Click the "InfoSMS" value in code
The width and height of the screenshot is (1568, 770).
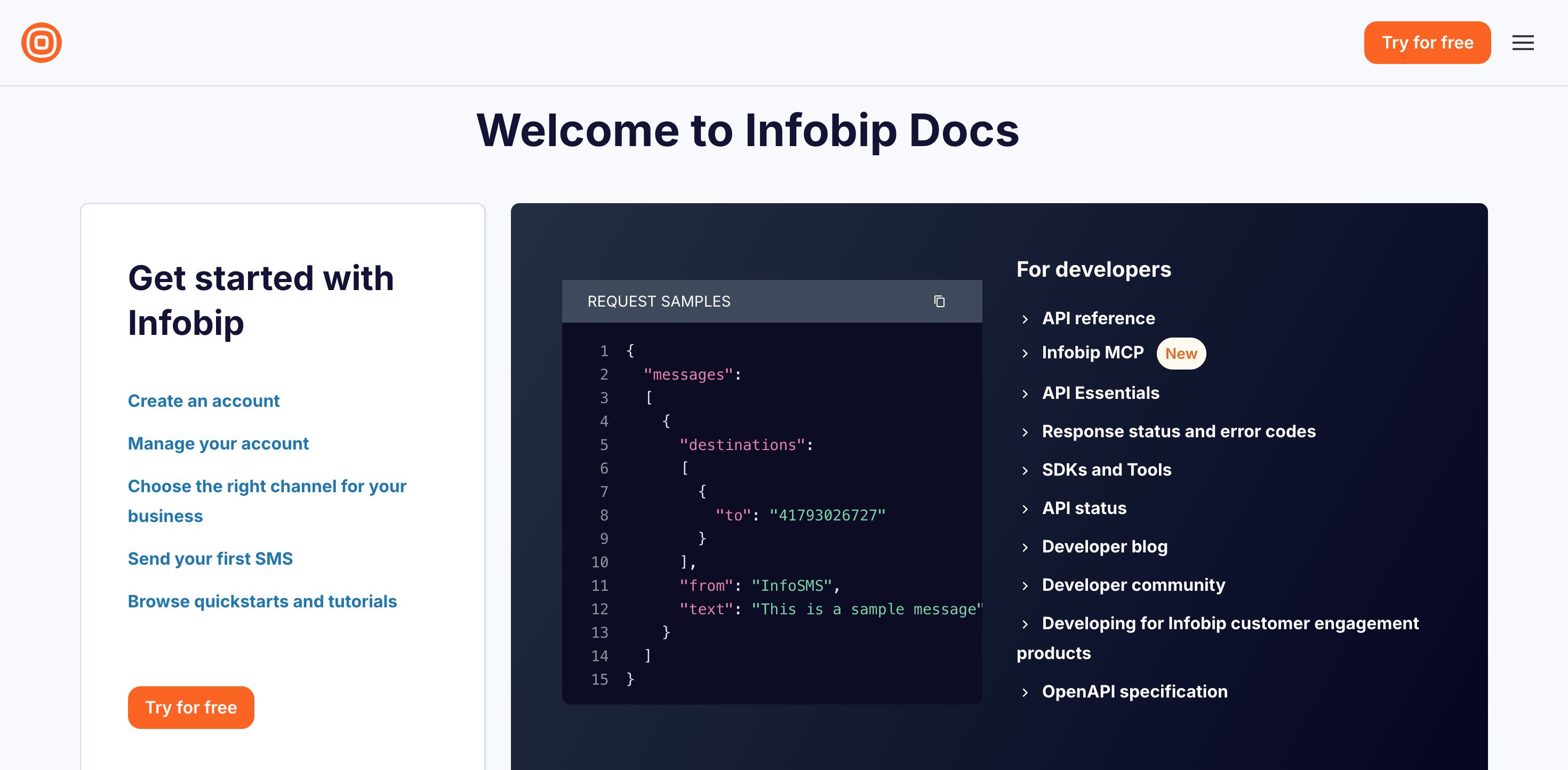[791, 585]
